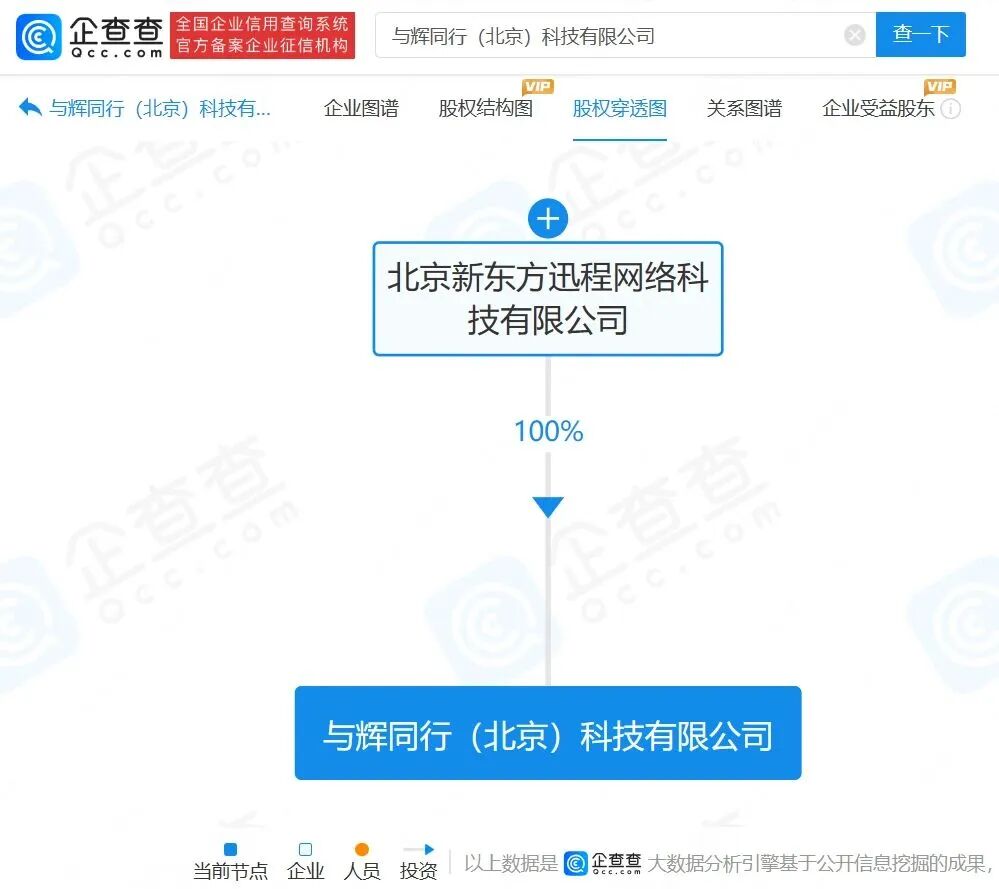Clear the search box with the X icon
This screenshot has height=889, width=999.
pos(855,35)
